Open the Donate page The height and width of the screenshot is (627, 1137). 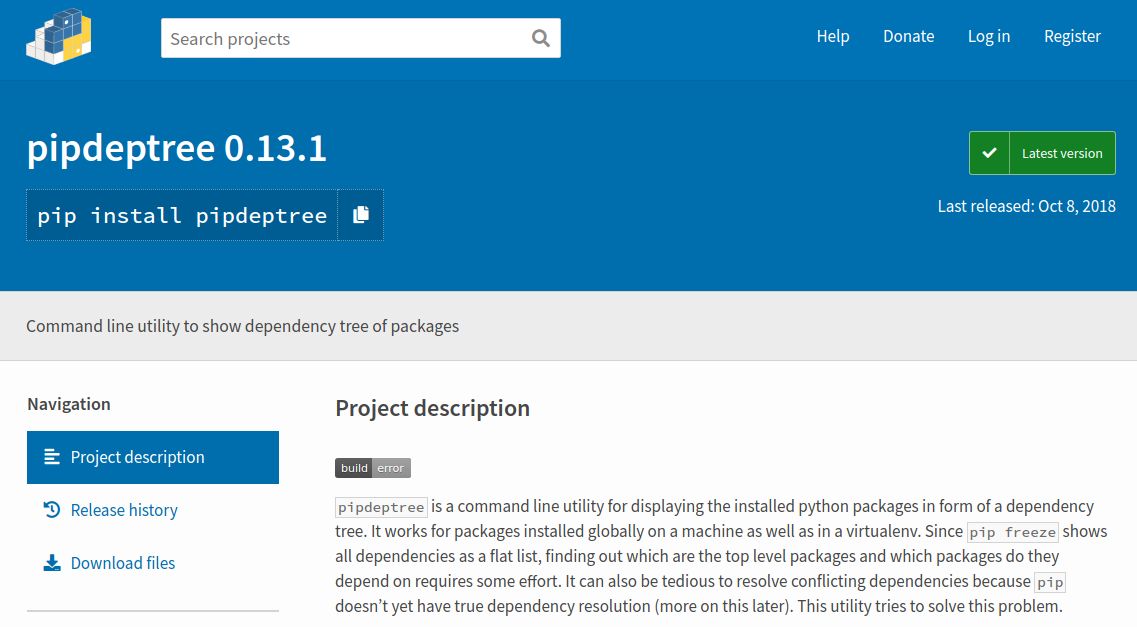[x=908, y=37]
